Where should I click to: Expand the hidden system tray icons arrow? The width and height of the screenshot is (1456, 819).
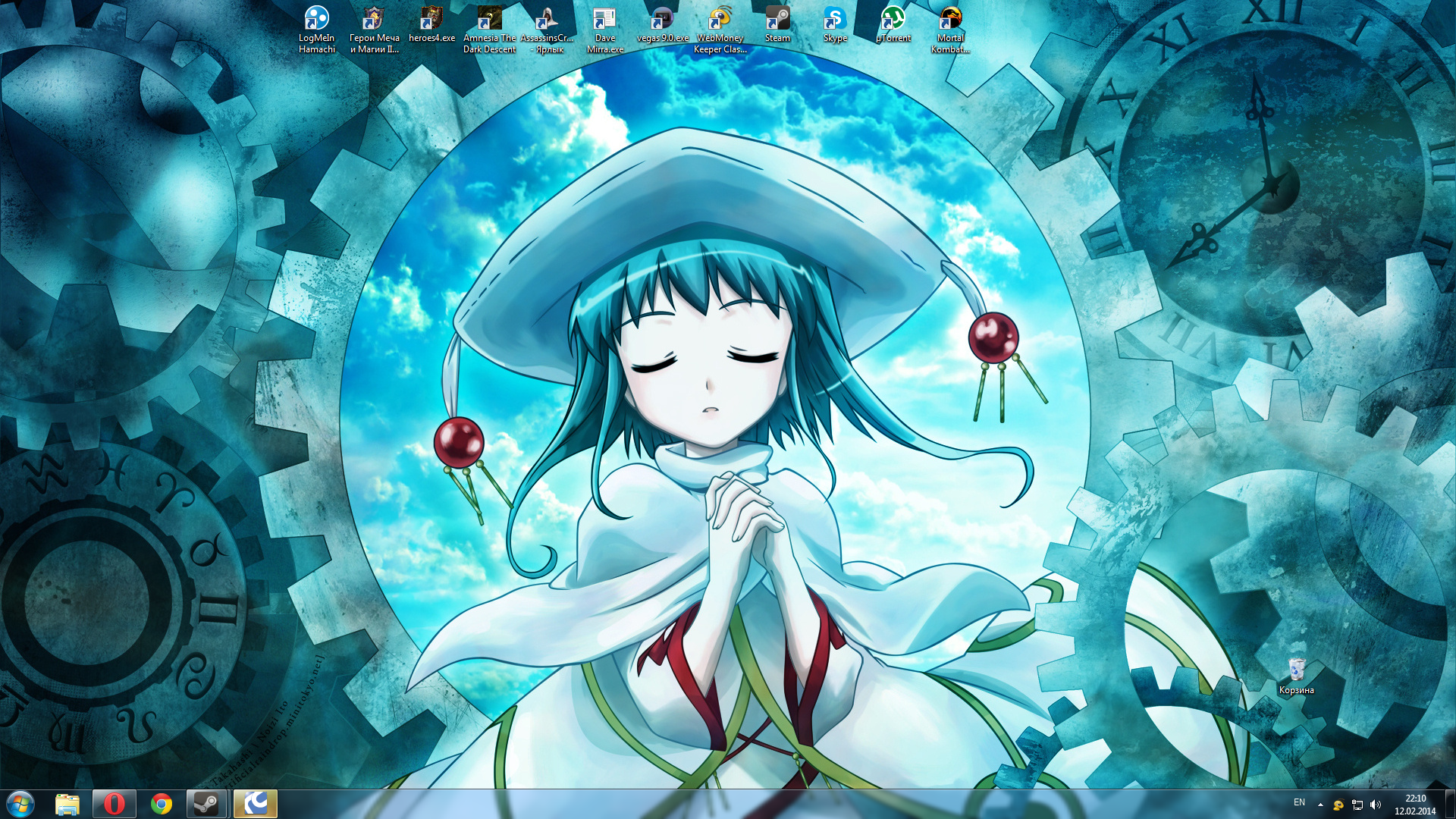point(1320,805)
